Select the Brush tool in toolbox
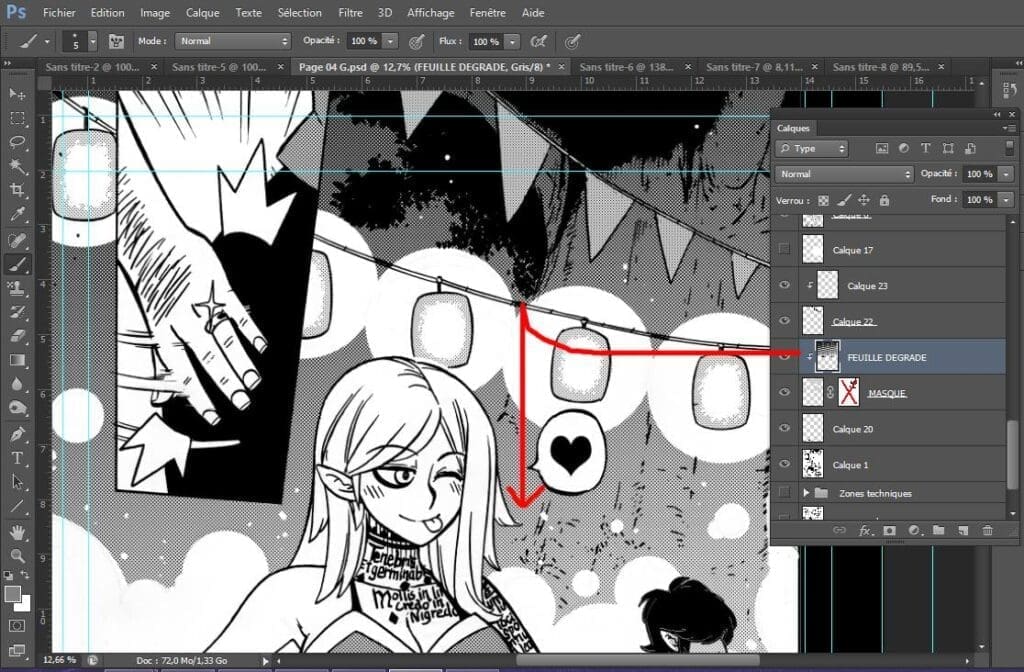The width and height of the screenshot is (1024, 672). coord(17,264)
